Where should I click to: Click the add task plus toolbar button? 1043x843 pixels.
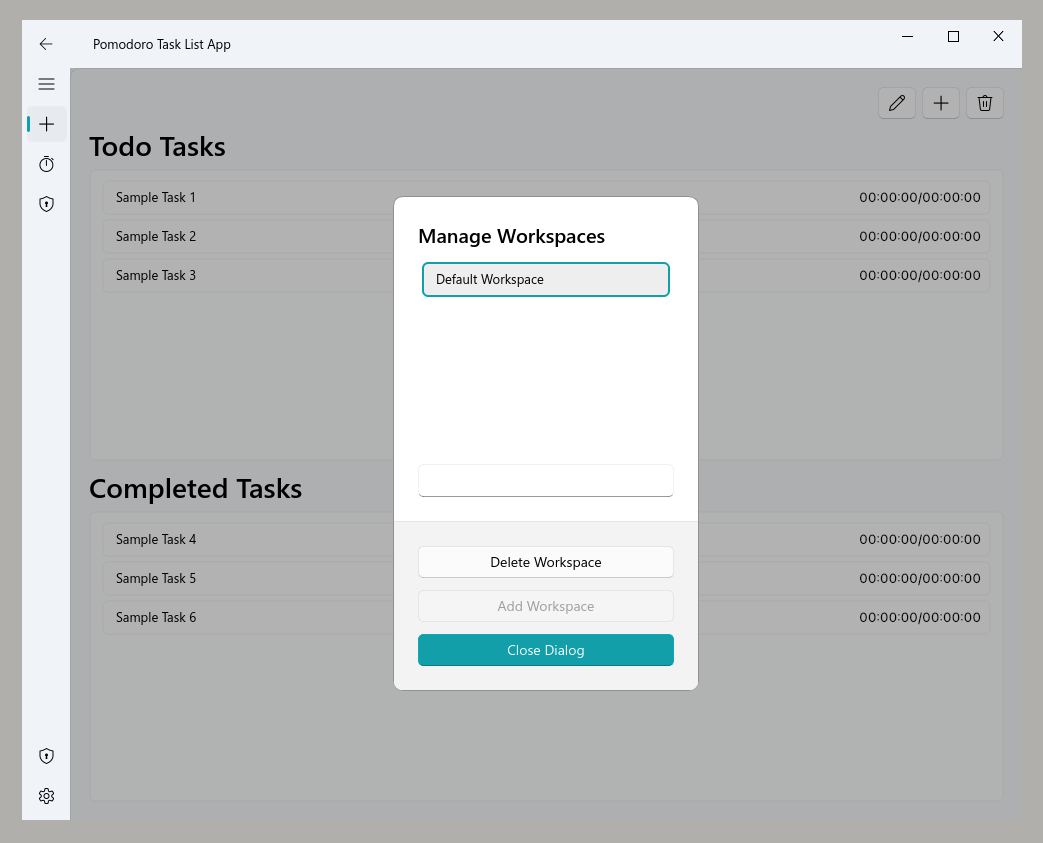(941, 103)
